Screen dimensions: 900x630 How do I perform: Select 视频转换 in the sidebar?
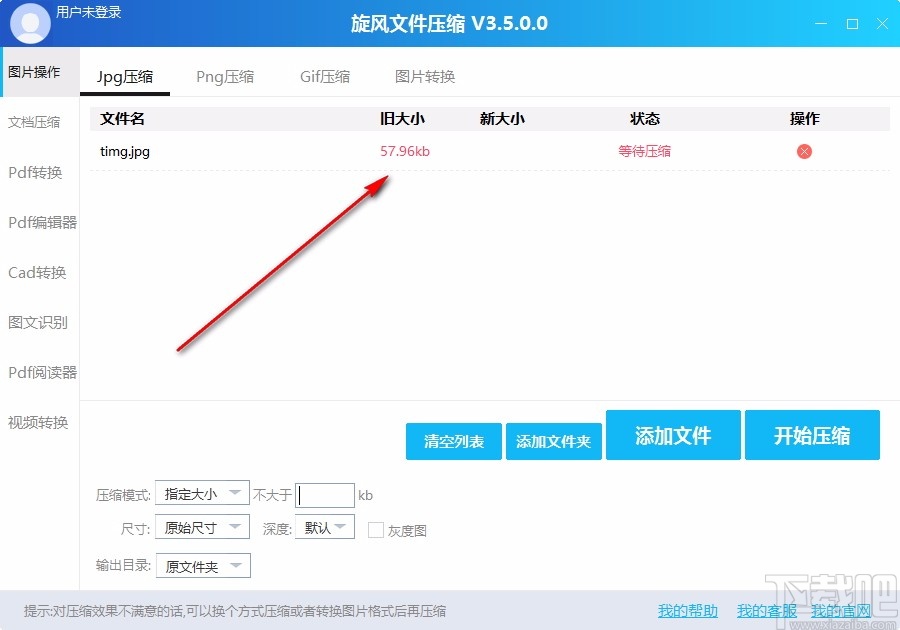coord(38,422)
